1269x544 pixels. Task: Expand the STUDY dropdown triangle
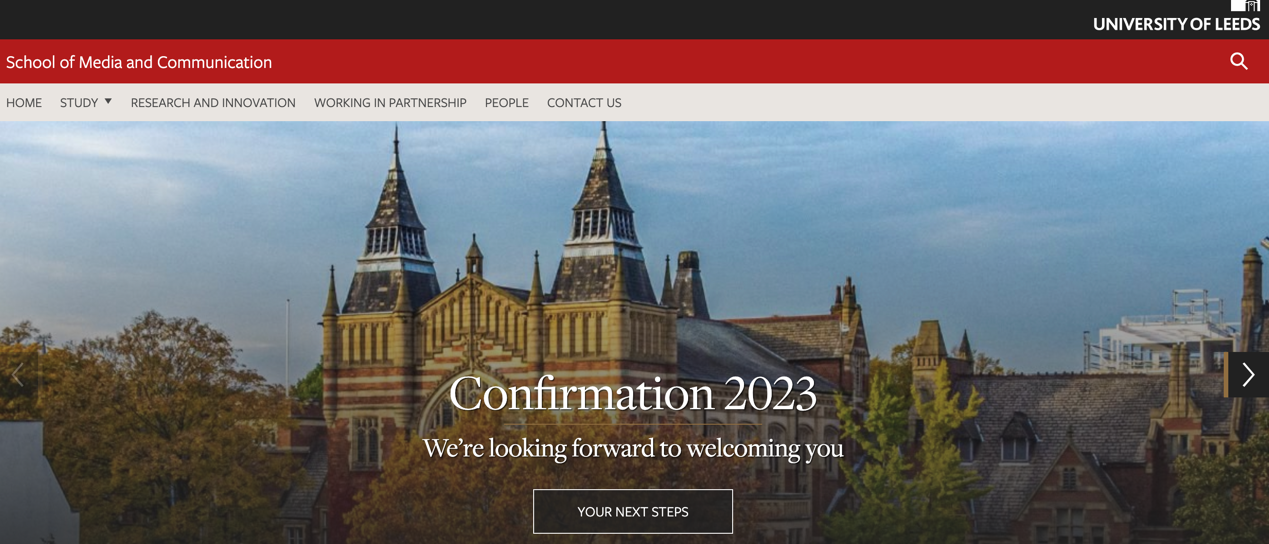point(108,101)
